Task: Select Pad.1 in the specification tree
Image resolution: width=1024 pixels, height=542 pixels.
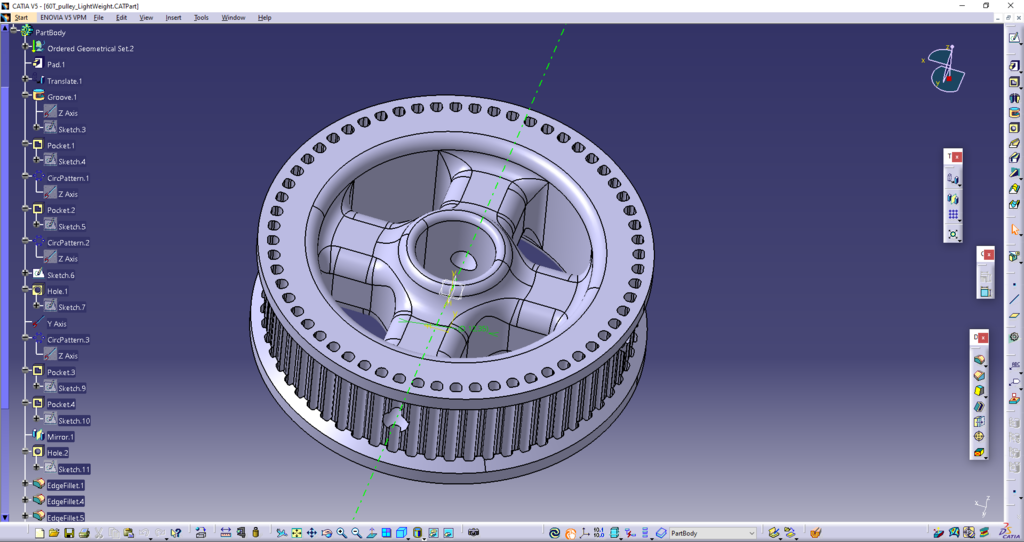Action: pos(56,65)
